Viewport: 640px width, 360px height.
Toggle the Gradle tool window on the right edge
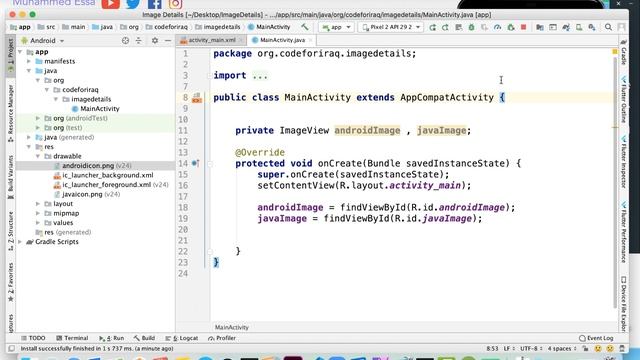[x=624, y=53]
